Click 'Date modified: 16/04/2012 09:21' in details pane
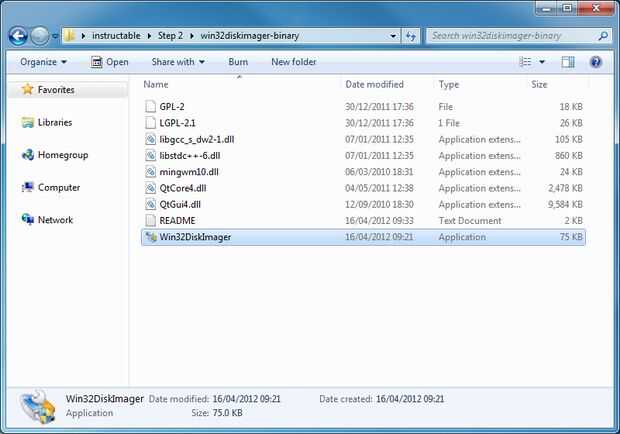Image resolution: width=620 pixels, height=434 pixels. pyautogui.click(x=215, y=399)
